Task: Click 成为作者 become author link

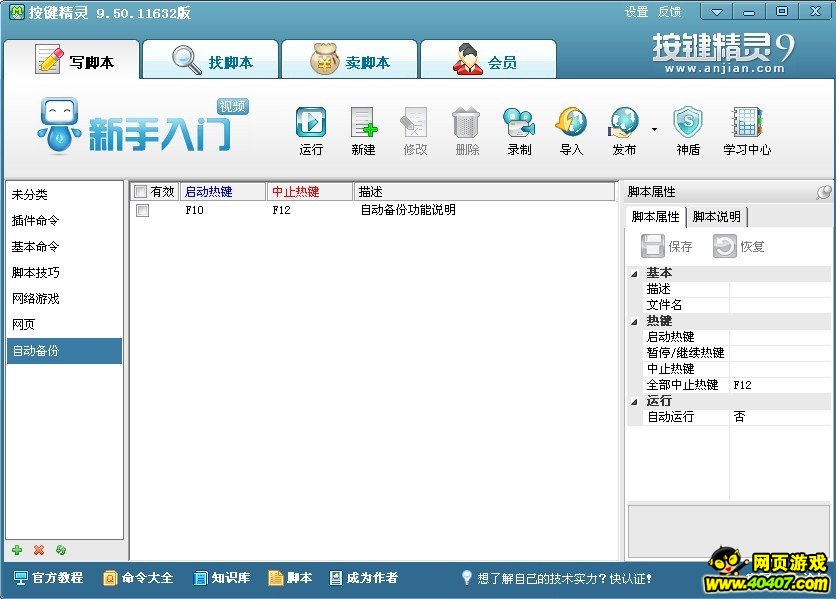Action: [x=364, y=578]
